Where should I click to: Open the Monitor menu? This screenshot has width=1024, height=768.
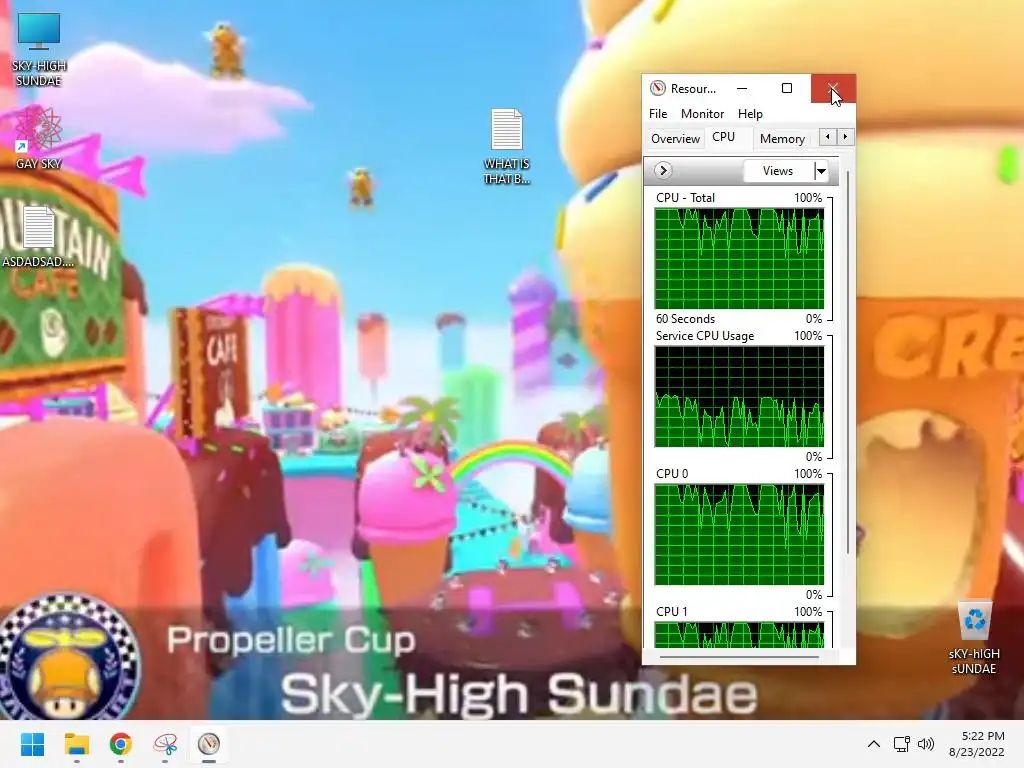coord(702,114)
